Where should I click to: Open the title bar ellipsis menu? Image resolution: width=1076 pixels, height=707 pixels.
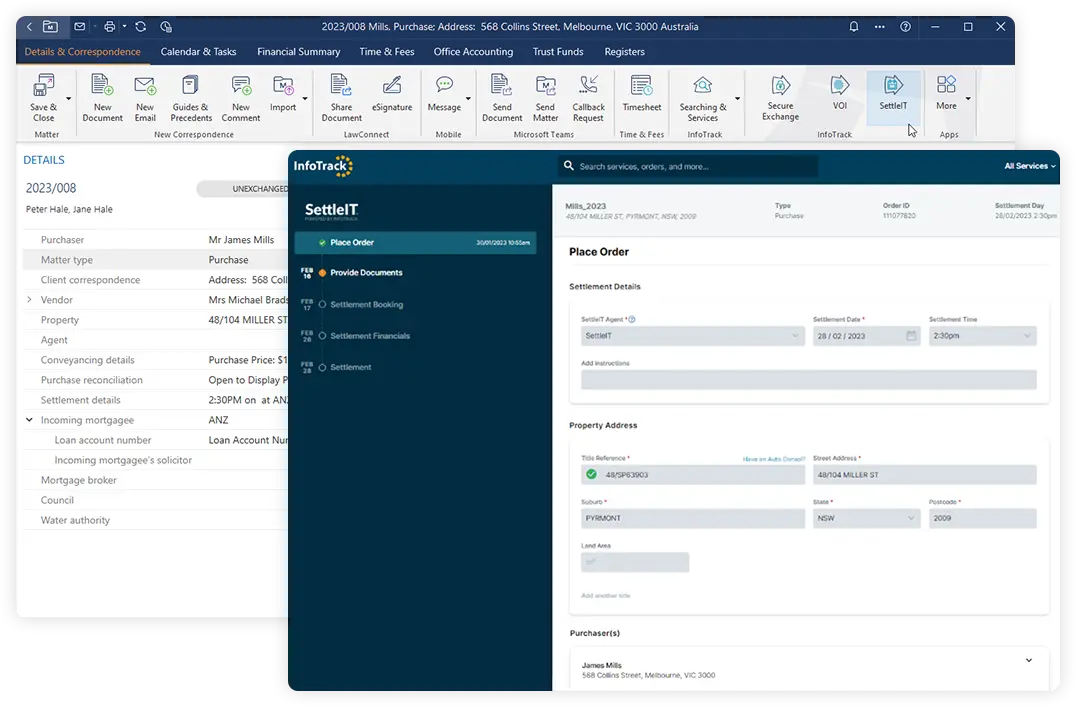click(879, 27)
